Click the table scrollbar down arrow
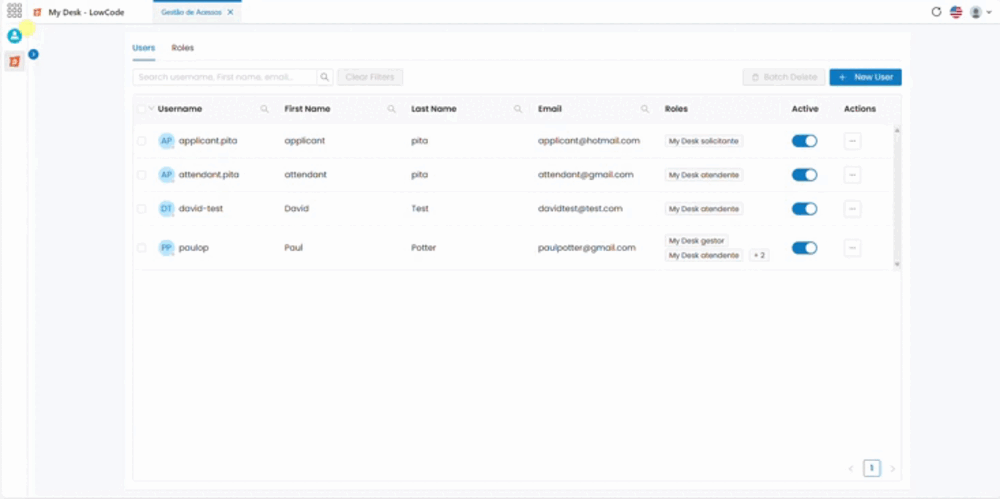 (897, 264)
